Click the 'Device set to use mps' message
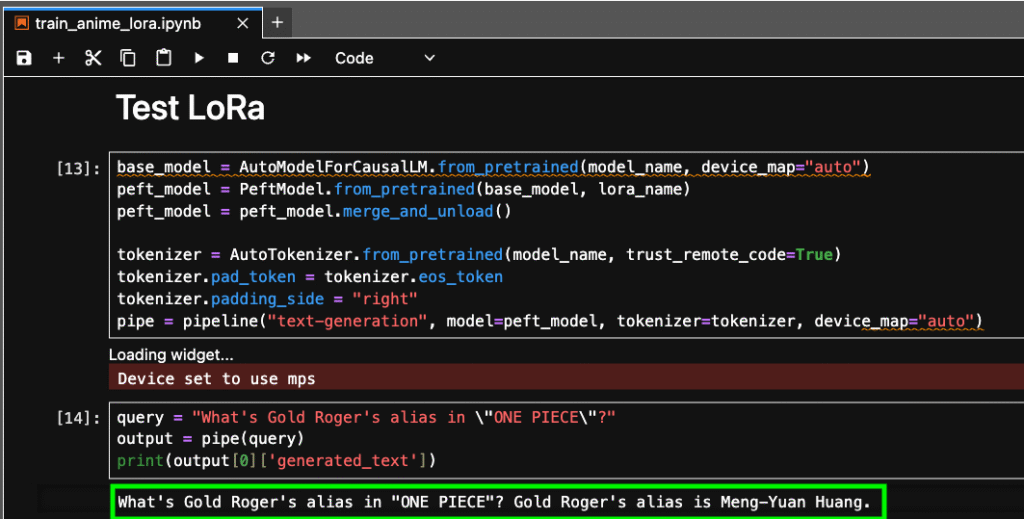1024x519 pixels. click(x=217, y=378)
